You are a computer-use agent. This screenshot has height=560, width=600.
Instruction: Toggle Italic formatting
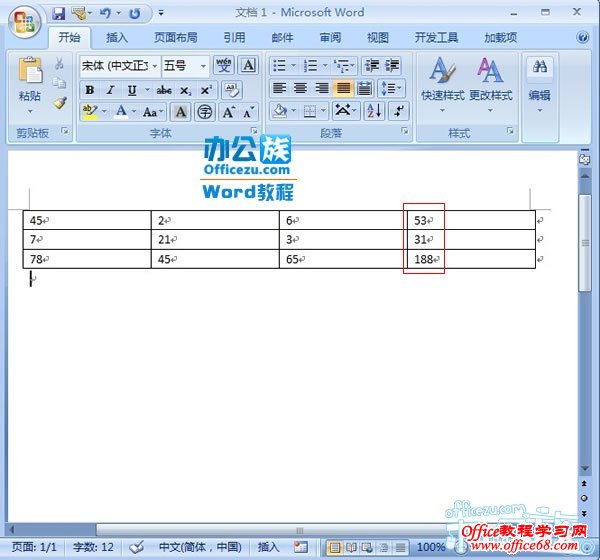pyautogui.click(x=111, y=90)
